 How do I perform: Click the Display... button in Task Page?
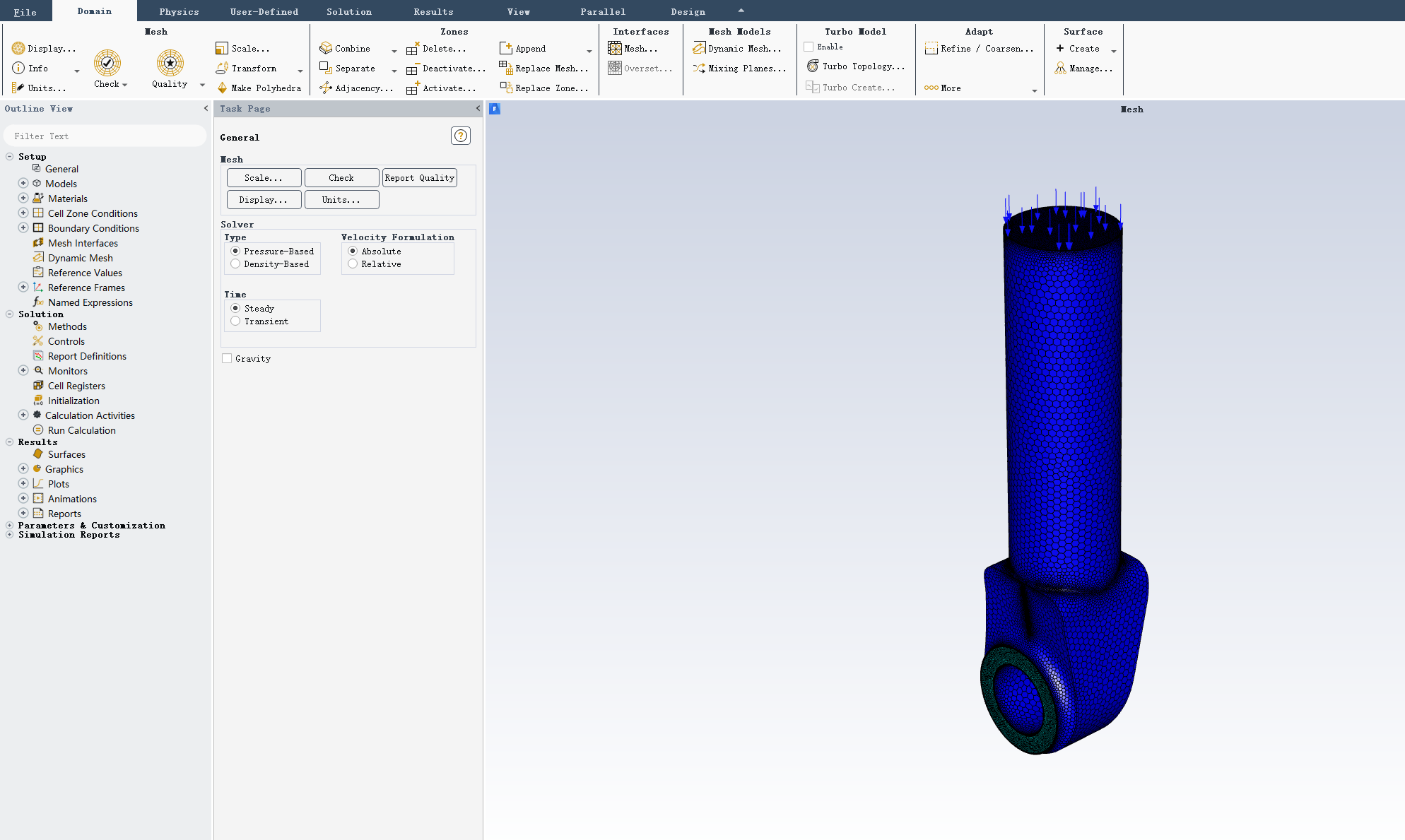[x=264, y=199]
